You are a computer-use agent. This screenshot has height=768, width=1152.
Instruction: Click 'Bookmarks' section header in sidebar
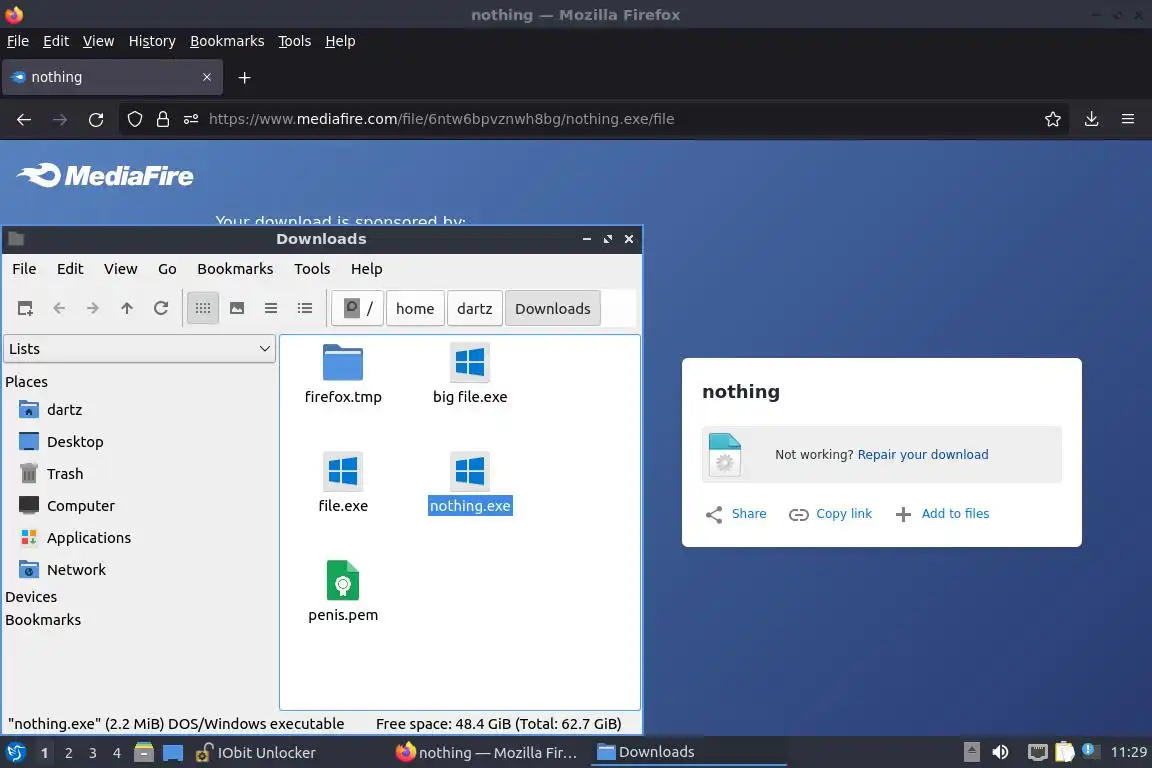[43, 620]
